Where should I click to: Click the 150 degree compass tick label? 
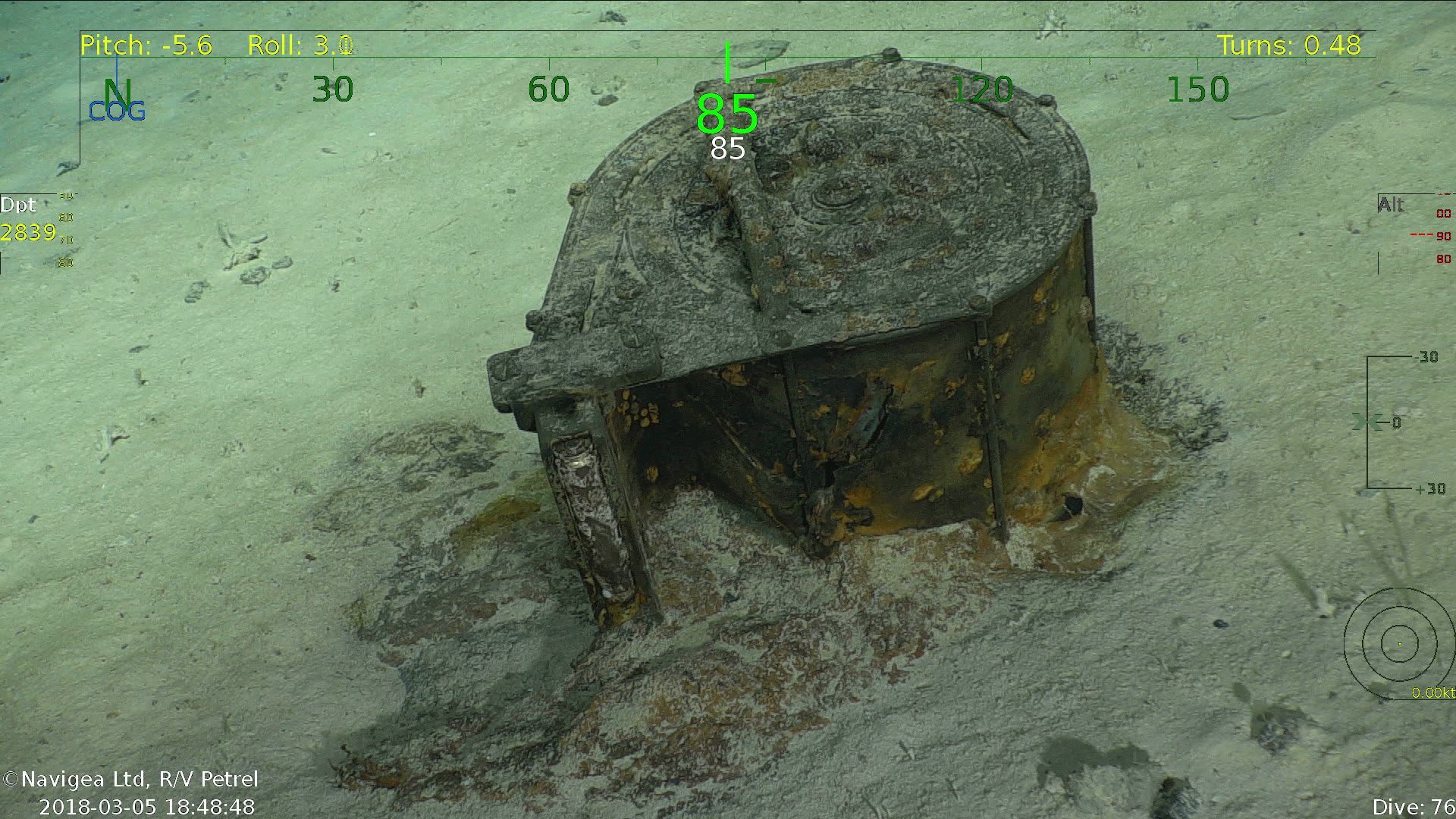[x=1197, y=89]
